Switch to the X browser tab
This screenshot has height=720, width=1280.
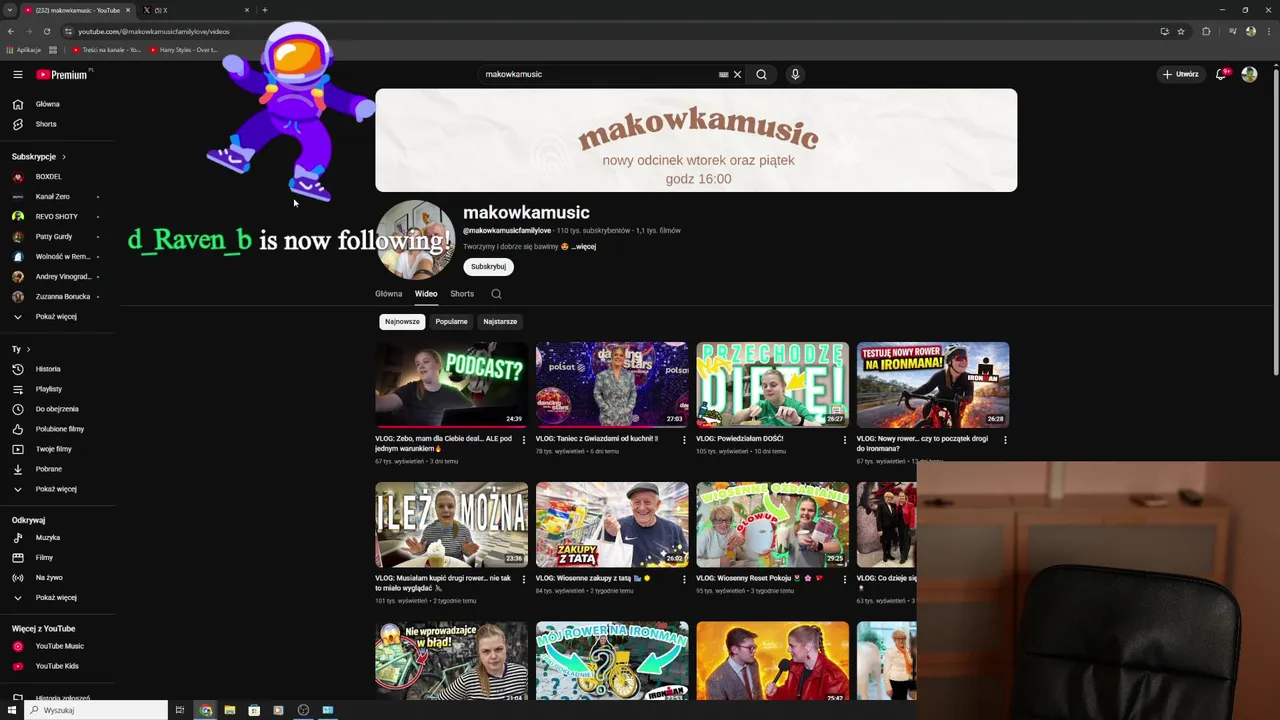(195, 10)
